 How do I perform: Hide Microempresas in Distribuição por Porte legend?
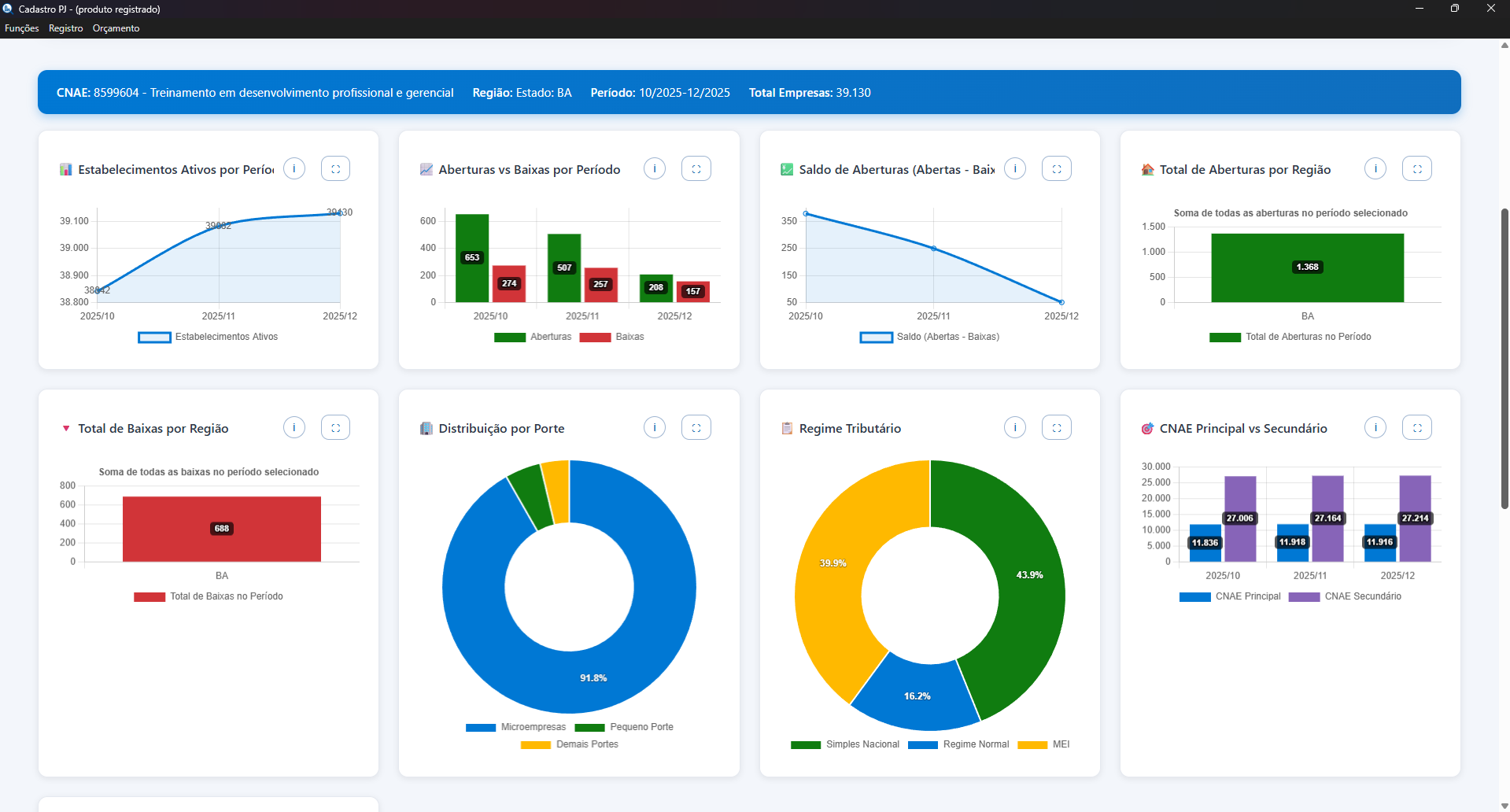point(516,727)
